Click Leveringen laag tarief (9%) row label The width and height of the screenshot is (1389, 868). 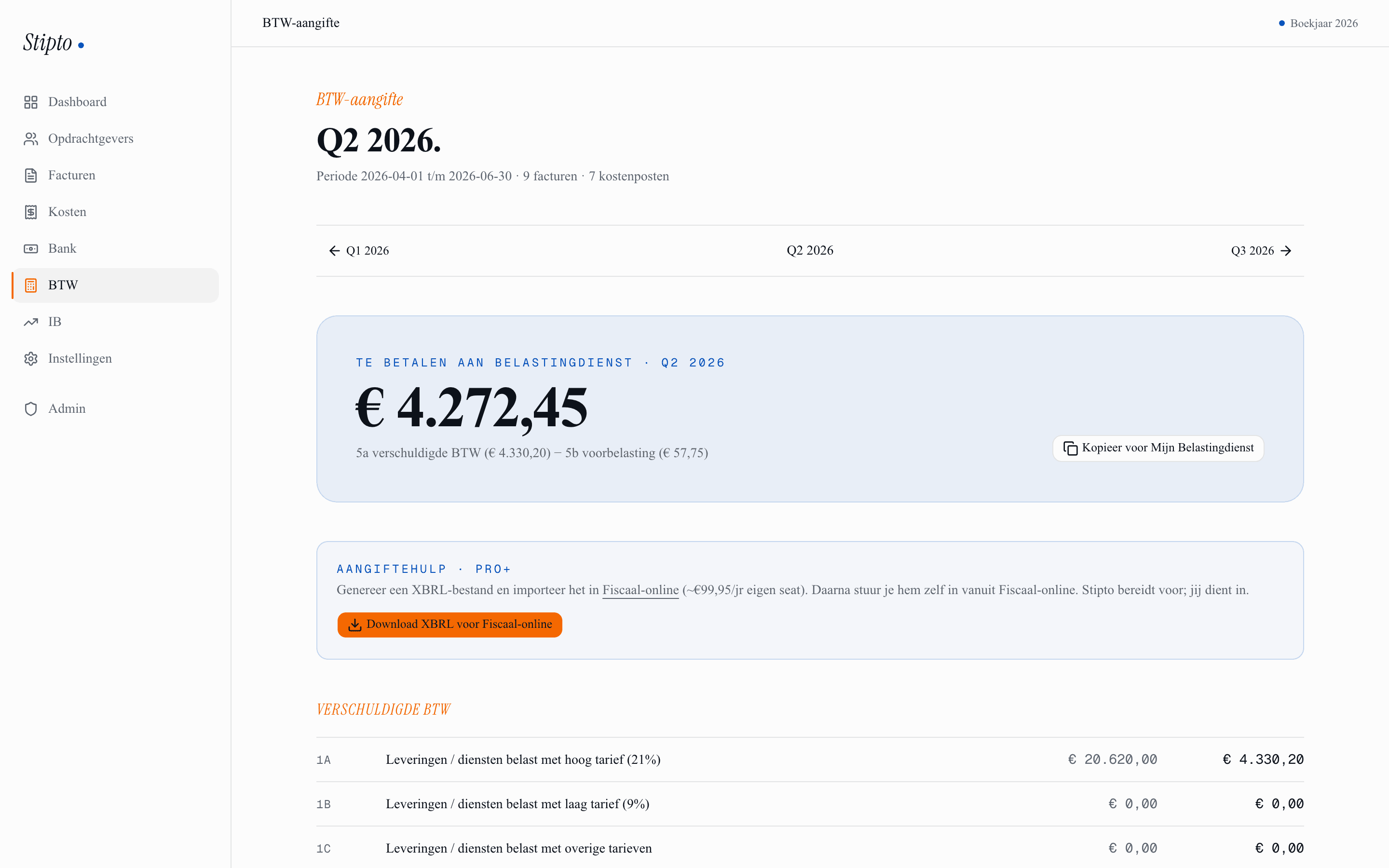coord(517,804)
